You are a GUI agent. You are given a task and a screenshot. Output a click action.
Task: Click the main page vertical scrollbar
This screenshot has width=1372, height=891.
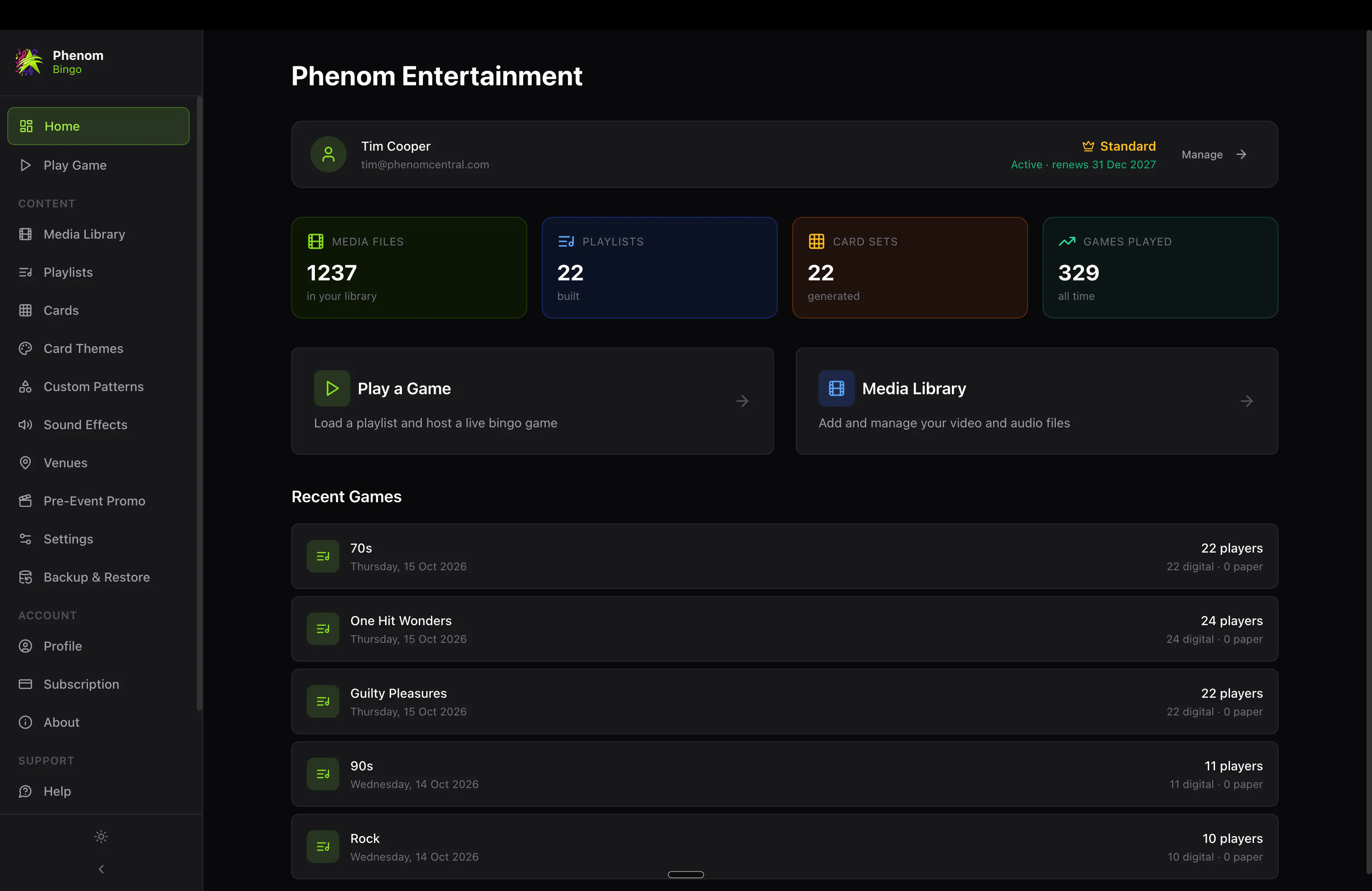[1369, 452]
